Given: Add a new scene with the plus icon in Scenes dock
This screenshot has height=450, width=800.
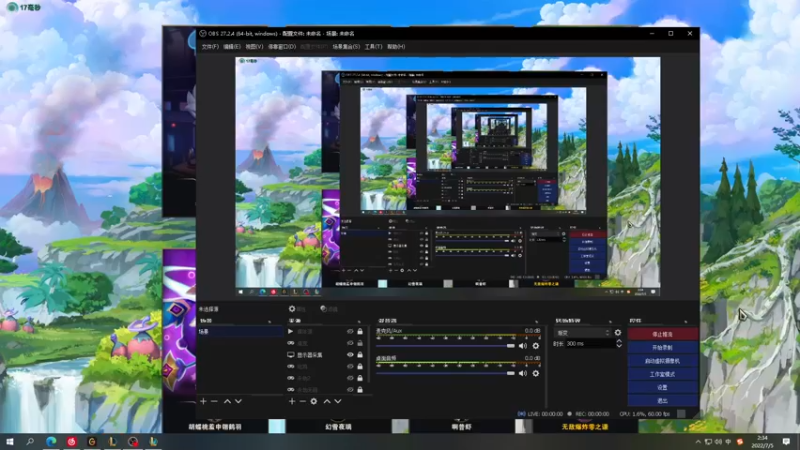Looking at the screenshot, I should click(203, 402).
